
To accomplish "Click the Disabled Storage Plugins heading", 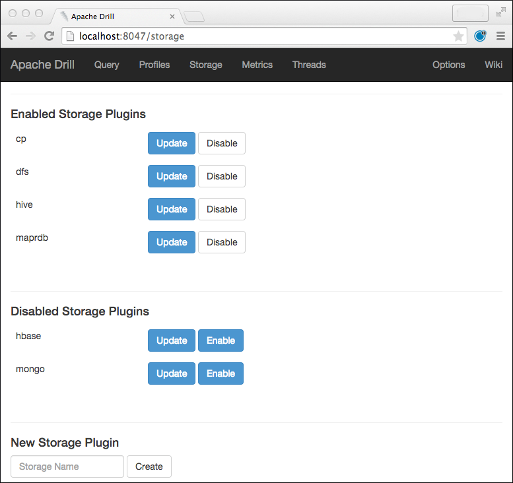I will (x=80, y=311).
